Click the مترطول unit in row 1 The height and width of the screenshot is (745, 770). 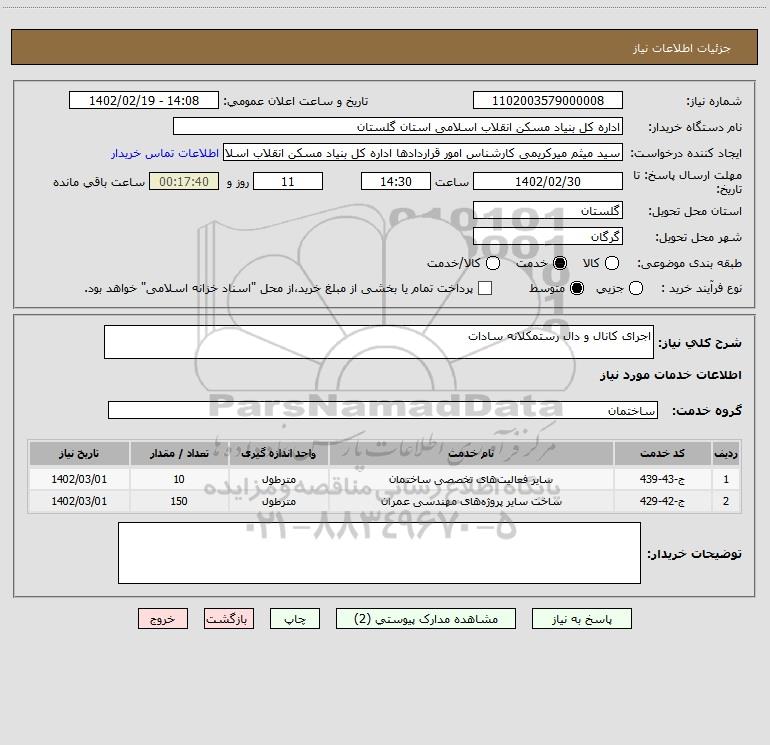pyautogui.click(x=278, y=479)
